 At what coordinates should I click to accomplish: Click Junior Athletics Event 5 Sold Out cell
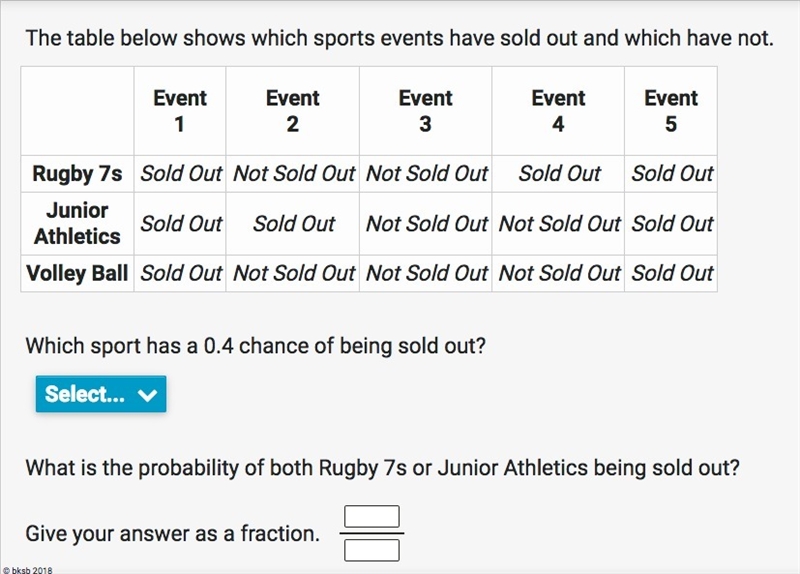671,223
